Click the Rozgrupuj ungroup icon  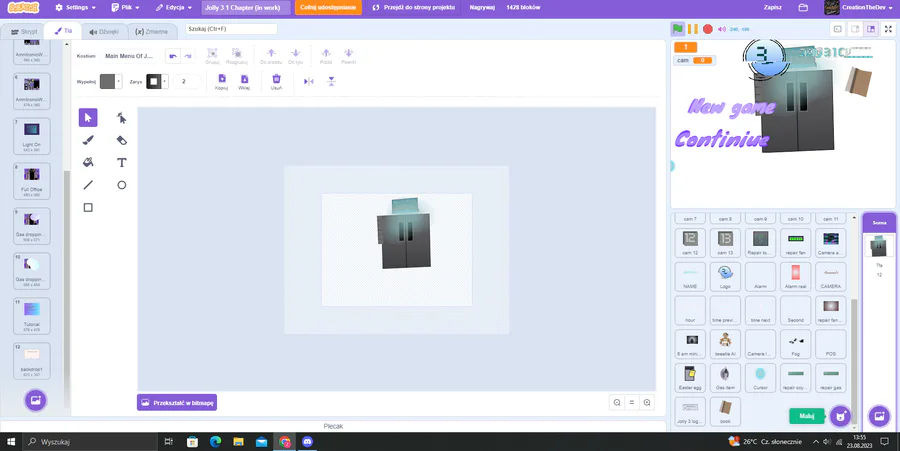tap(236, 56)
